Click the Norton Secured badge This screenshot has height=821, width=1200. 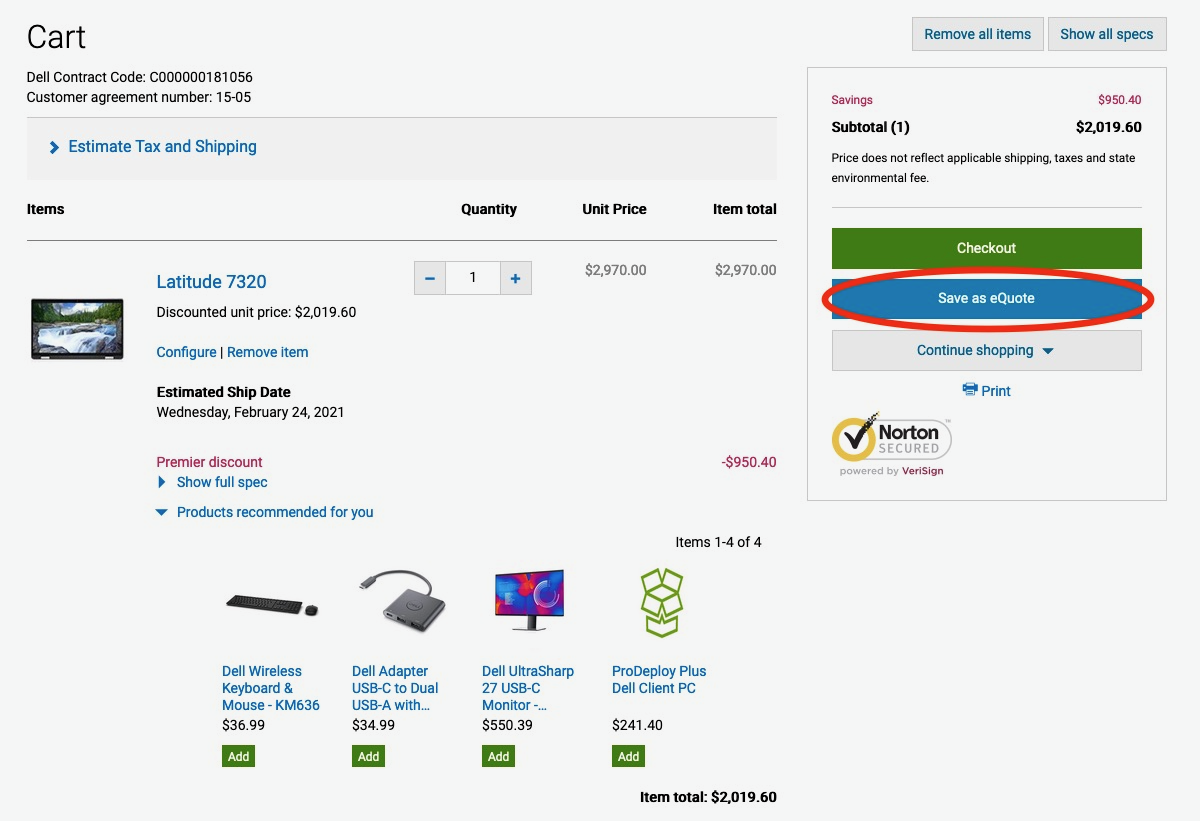(891, 444)
